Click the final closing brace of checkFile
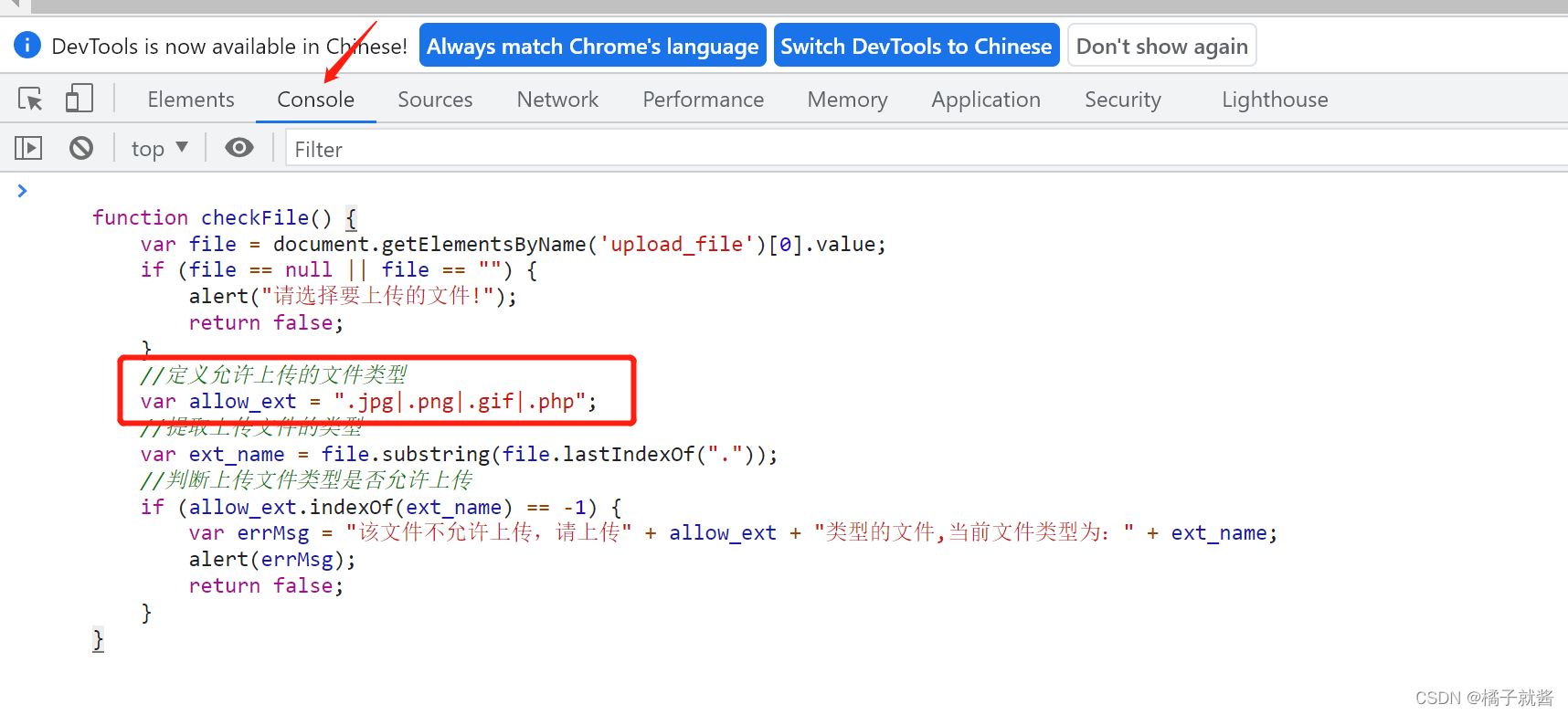 coord(98,639)
